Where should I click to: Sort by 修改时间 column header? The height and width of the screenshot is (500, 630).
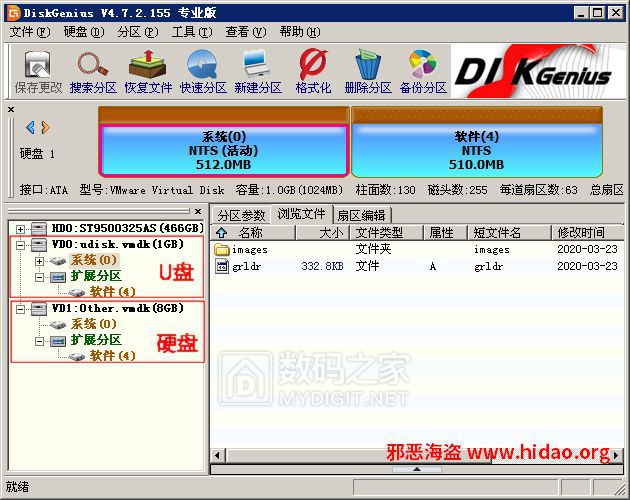[x=587, y=232]
